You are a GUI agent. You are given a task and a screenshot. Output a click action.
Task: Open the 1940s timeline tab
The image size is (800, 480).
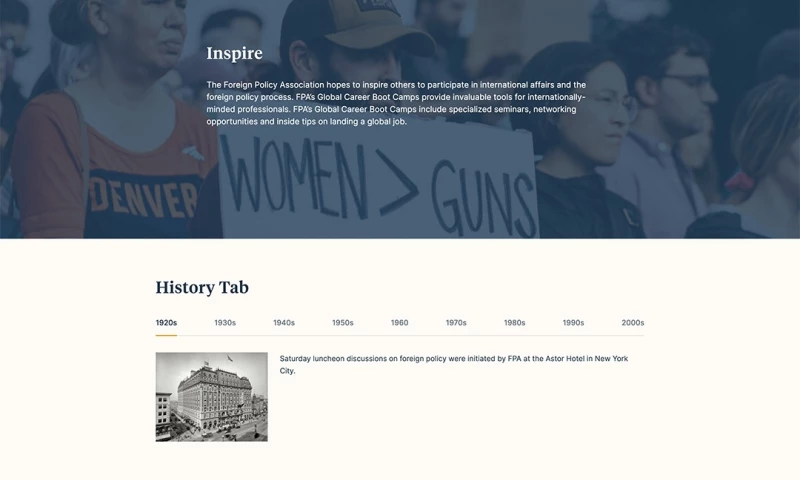coord(284,323)
